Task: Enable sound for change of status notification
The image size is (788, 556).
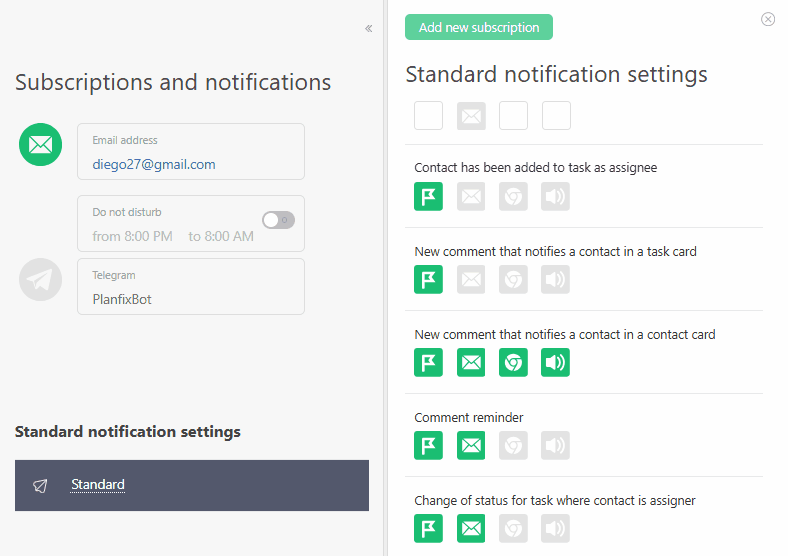Action: pos(556,528)
